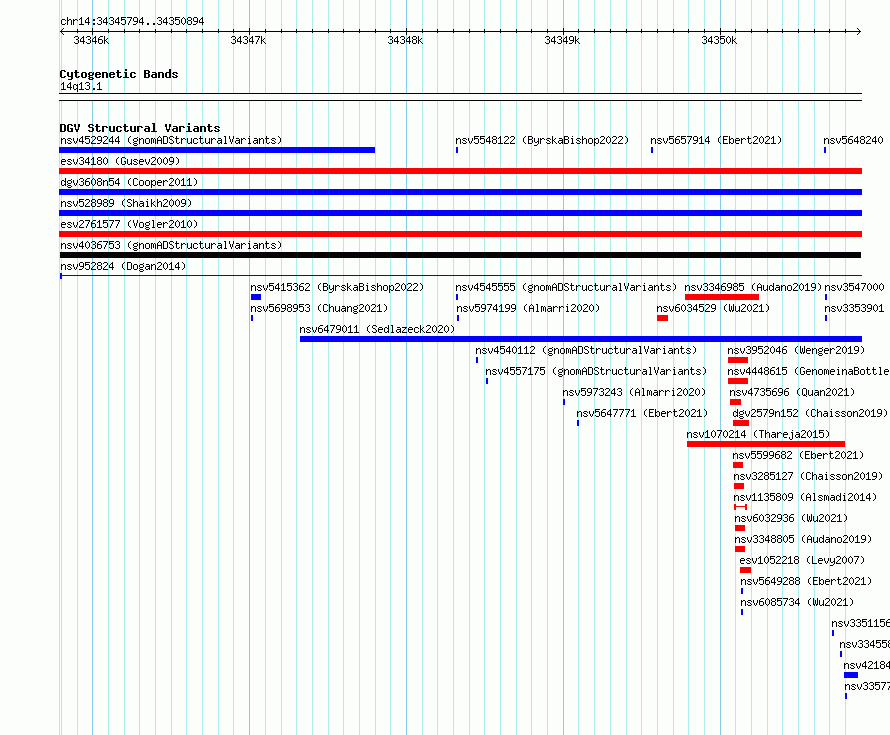This screenshot has width=890, height=735.
Task: Select the esv2761577 (Vogler2010) label
Action: click(129, 224)
